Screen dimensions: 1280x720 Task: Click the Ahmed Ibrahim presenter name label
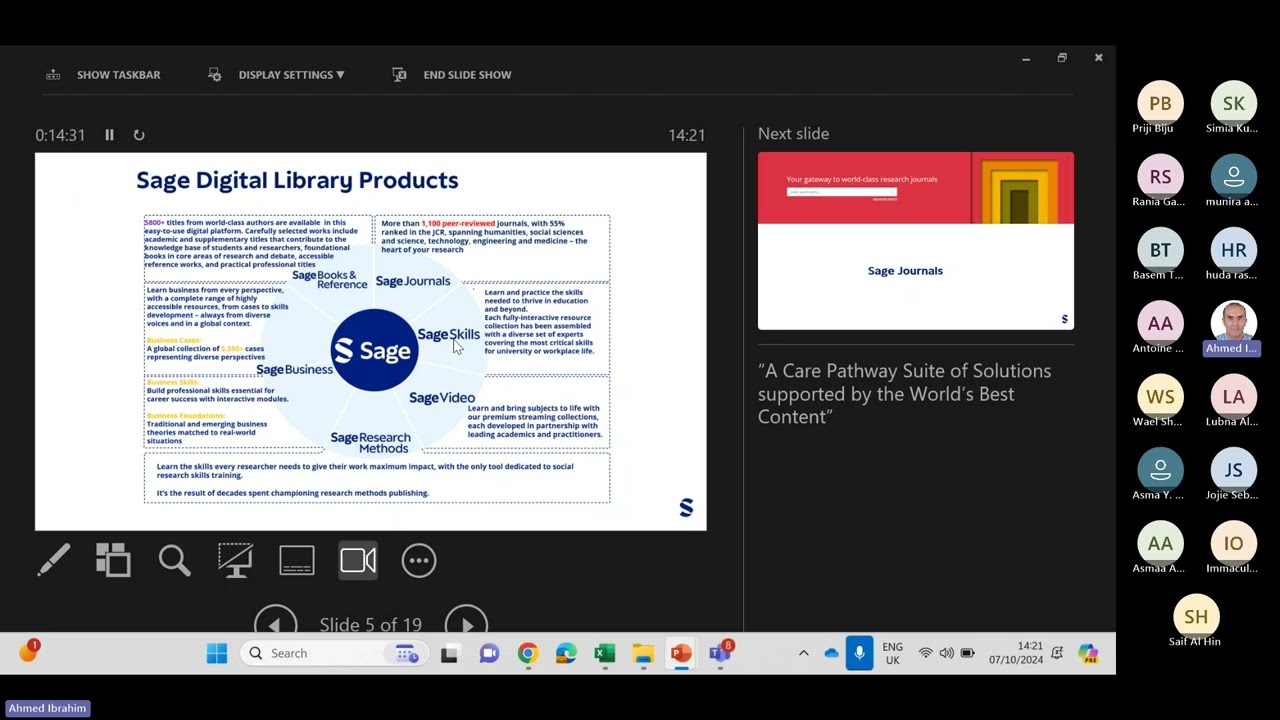[x=47, y=708]
